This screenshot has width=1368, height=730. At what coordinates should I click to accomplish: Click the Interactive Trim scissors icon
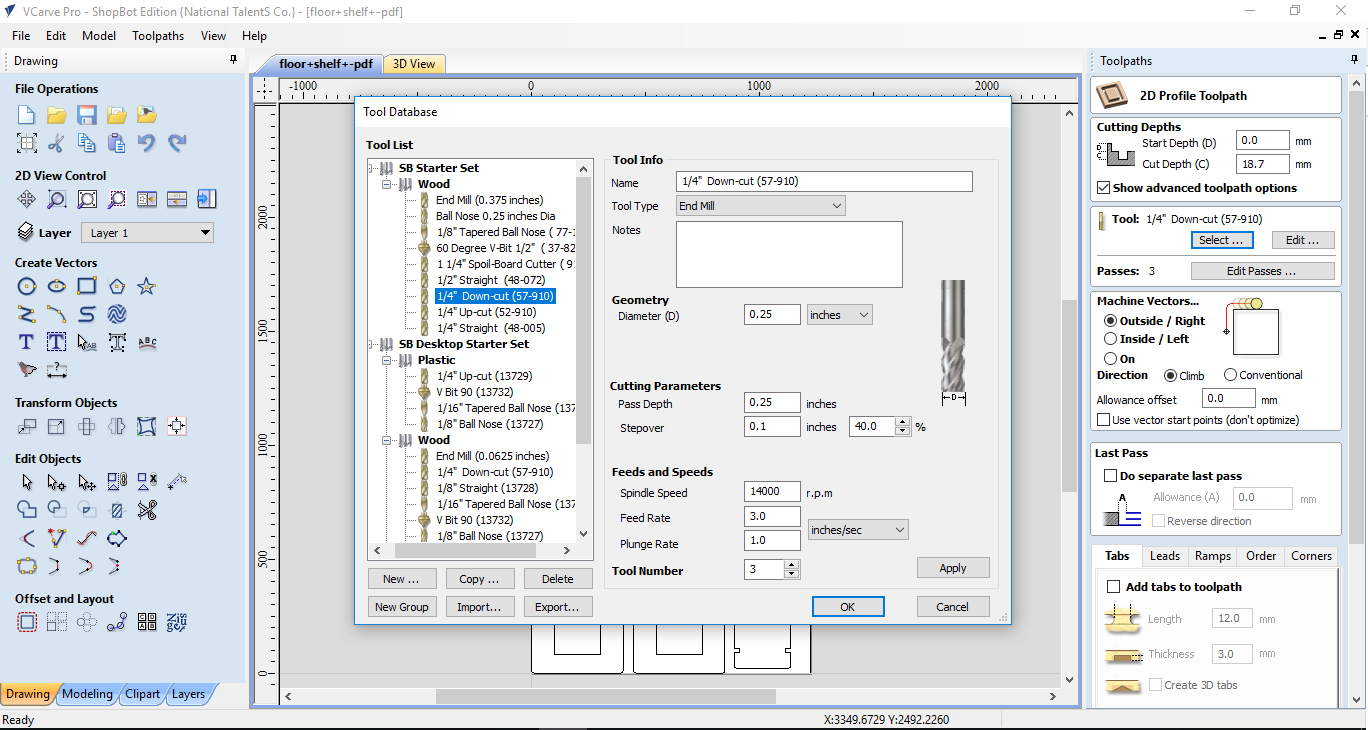pyautogui.click(x=147, y=511)
